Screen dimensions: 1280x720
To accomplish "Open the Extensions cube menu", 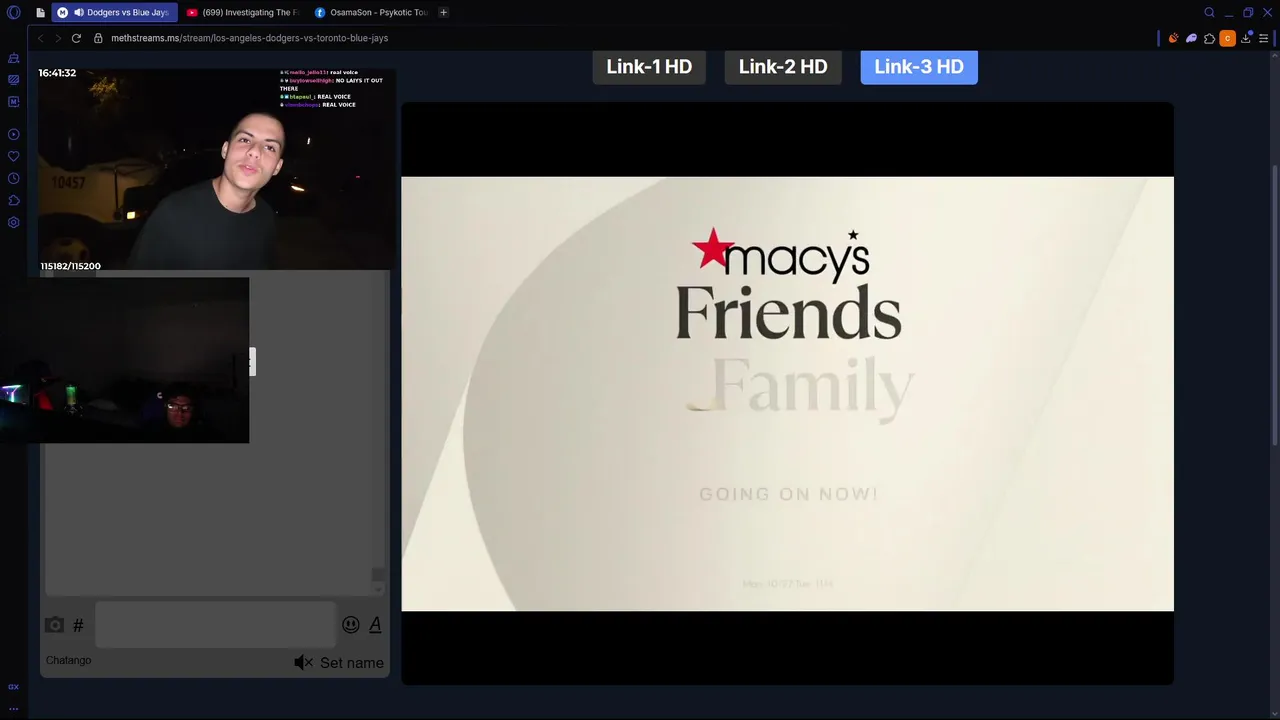I will pyautogui.click(x=1209, y=38).
